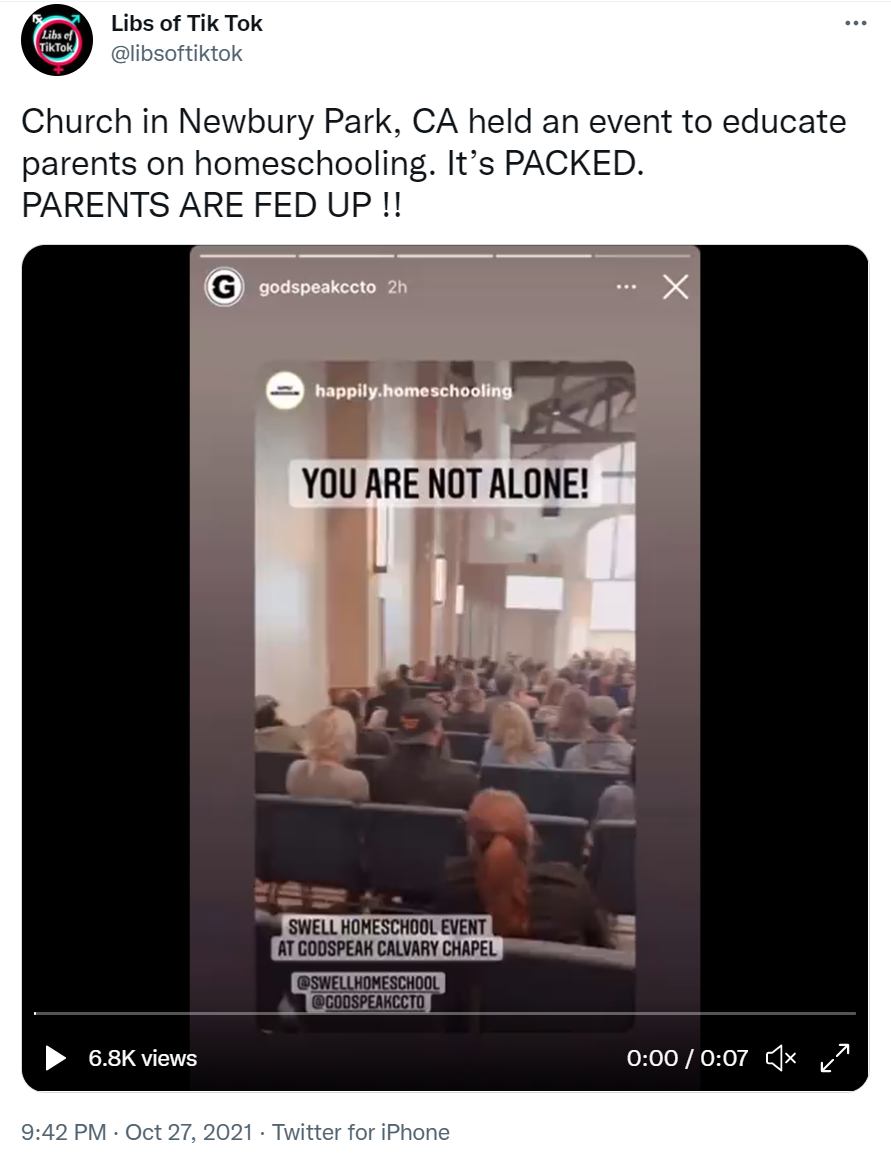Expand the video to fullscreen
This screenshot has width=891, height=1168.
[x=834, y=1058]
